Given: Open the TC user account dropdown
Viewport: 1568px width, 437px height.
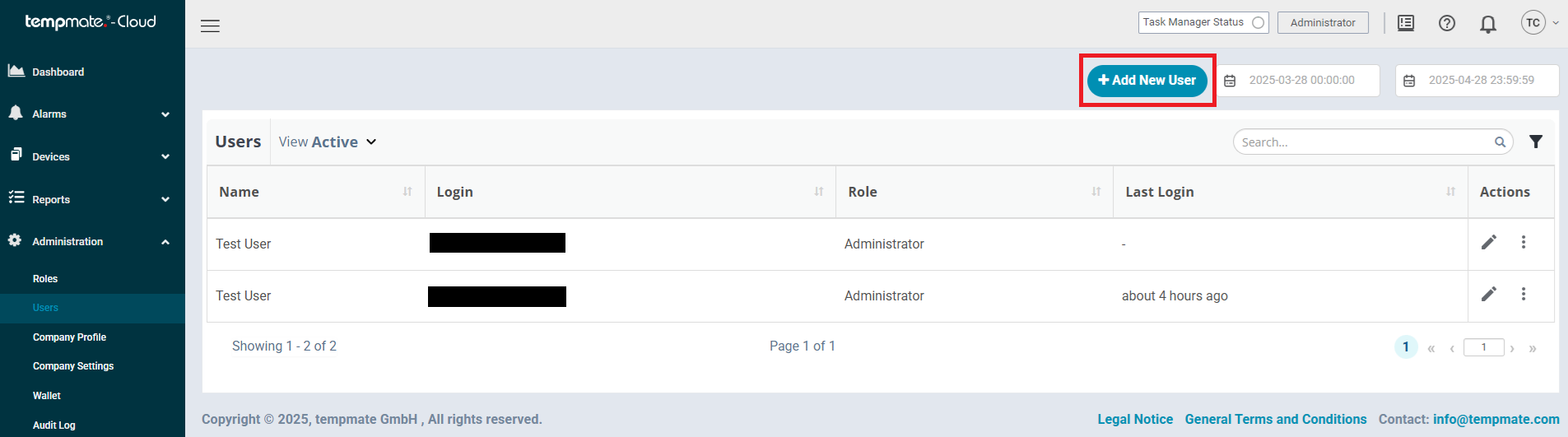Looking at the screenshot, I should click(x=1539, y=23).
